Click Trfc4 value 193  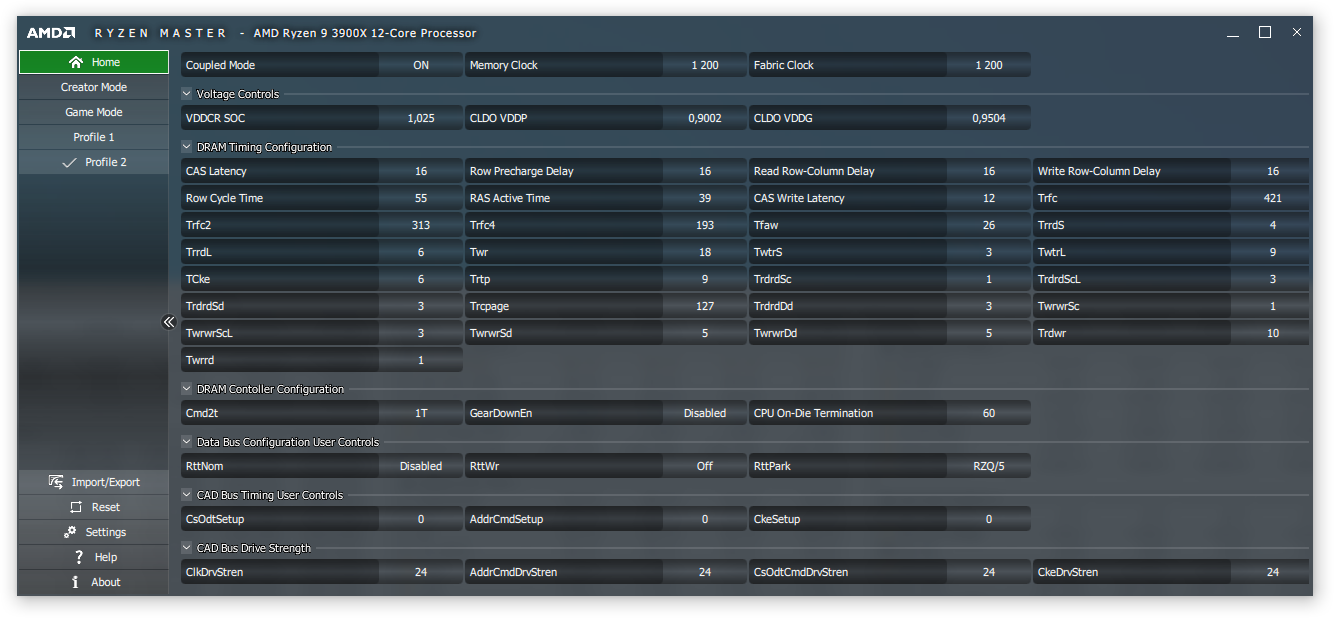point(705,225)
